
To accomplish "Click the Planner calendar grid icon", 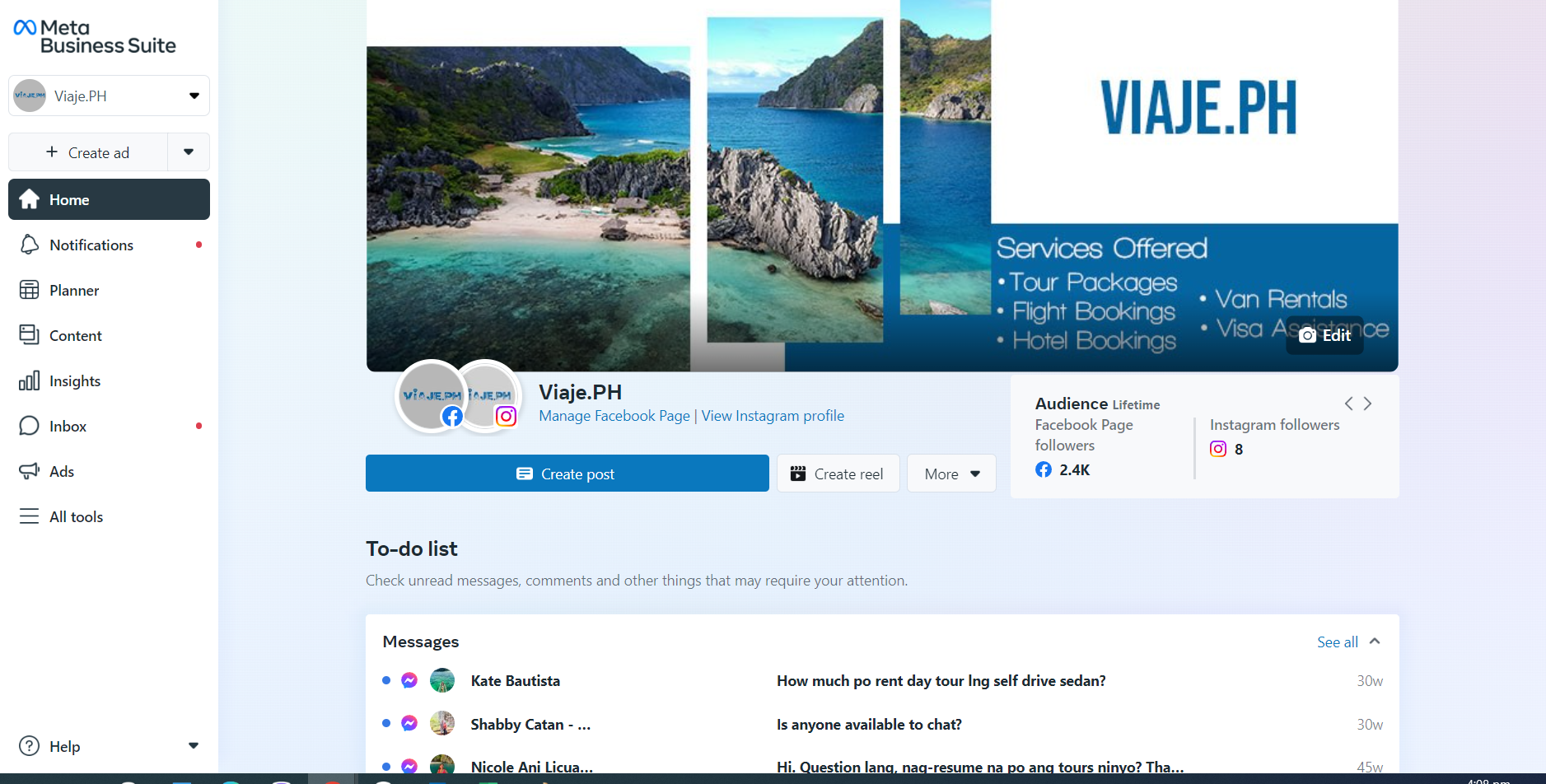I will [30, 290].
